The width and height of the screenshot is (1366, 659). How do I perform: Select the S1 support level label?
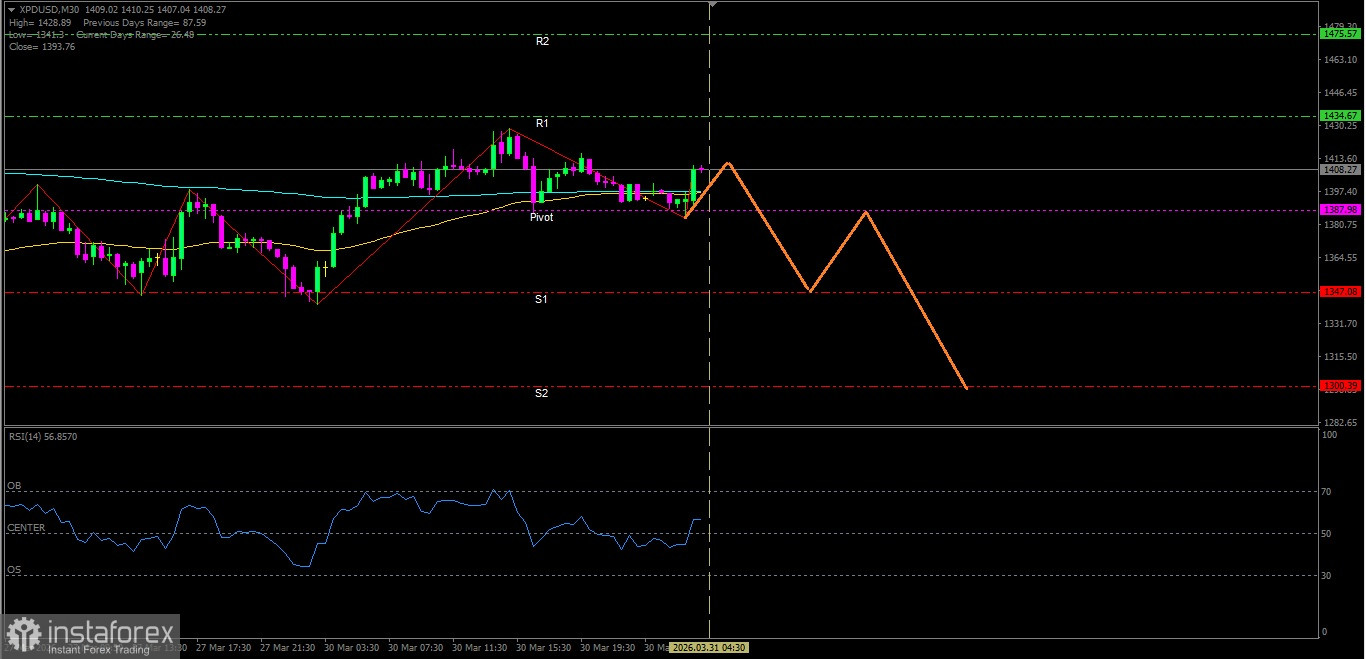(541, 299)
